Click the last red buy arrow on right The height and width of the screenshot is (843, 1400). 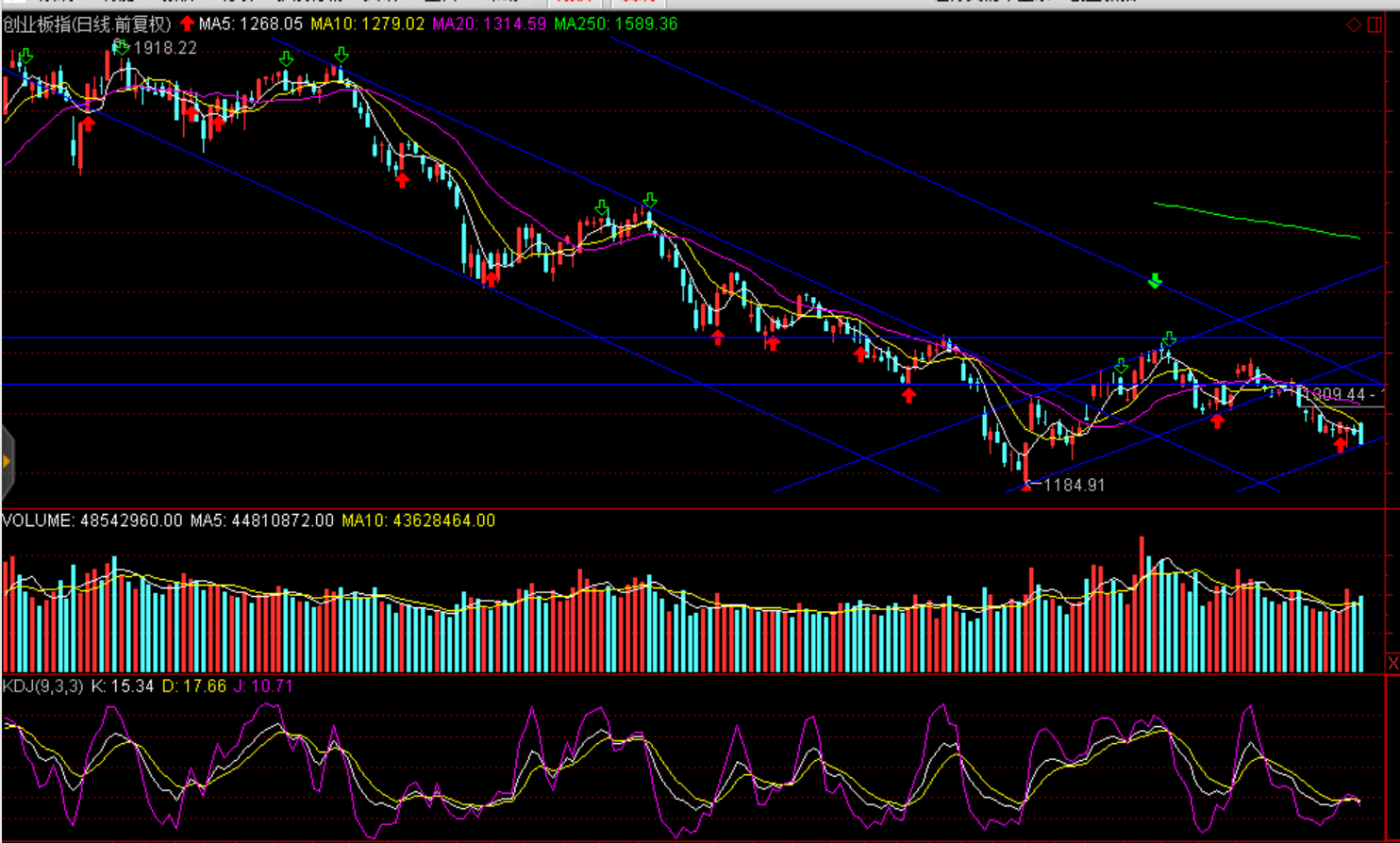[1341, 444]
